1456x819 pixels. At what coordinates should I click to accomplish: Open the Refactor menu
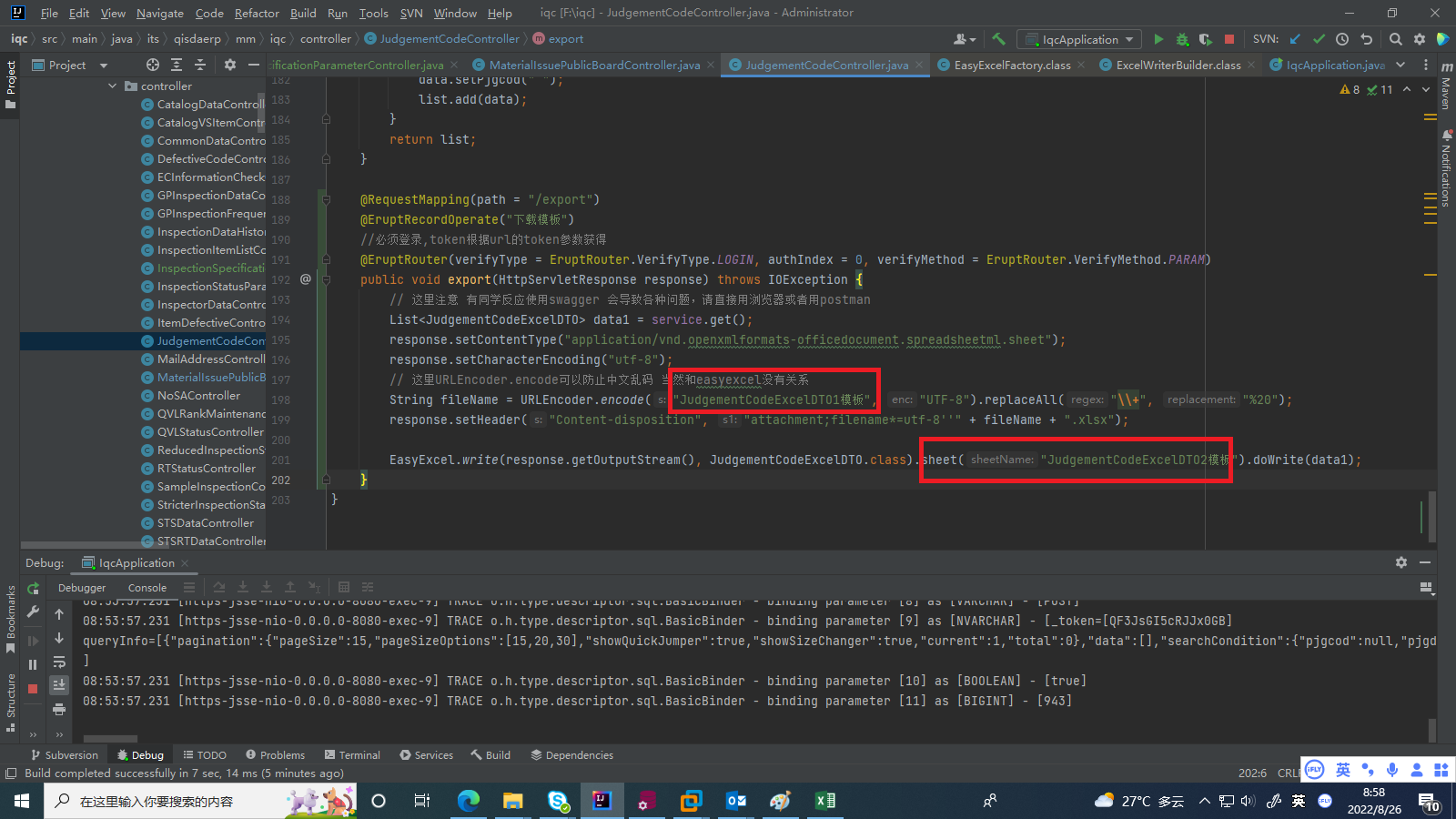(257, 13)
